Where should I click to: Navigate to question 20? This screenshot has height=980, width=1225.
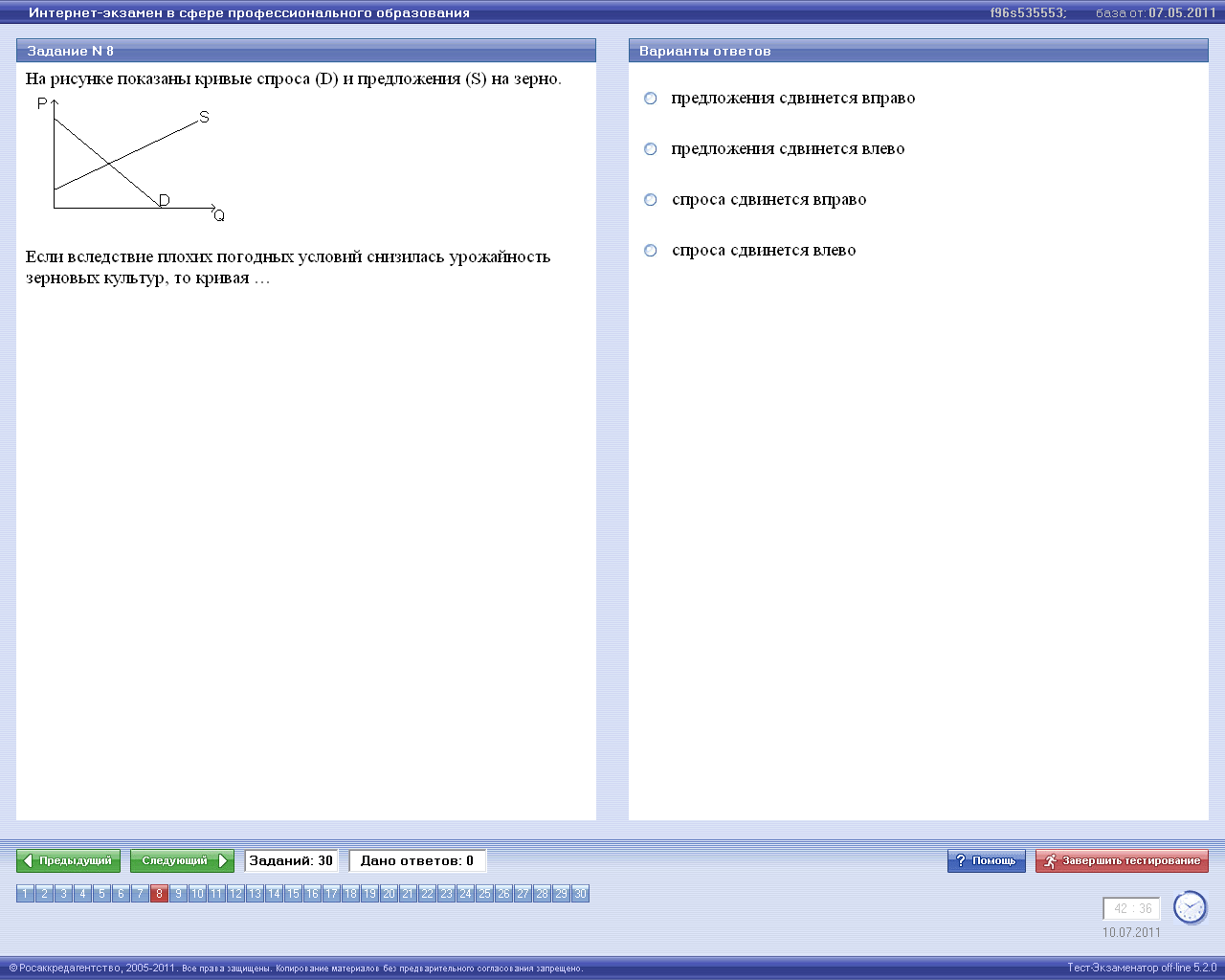389,894
